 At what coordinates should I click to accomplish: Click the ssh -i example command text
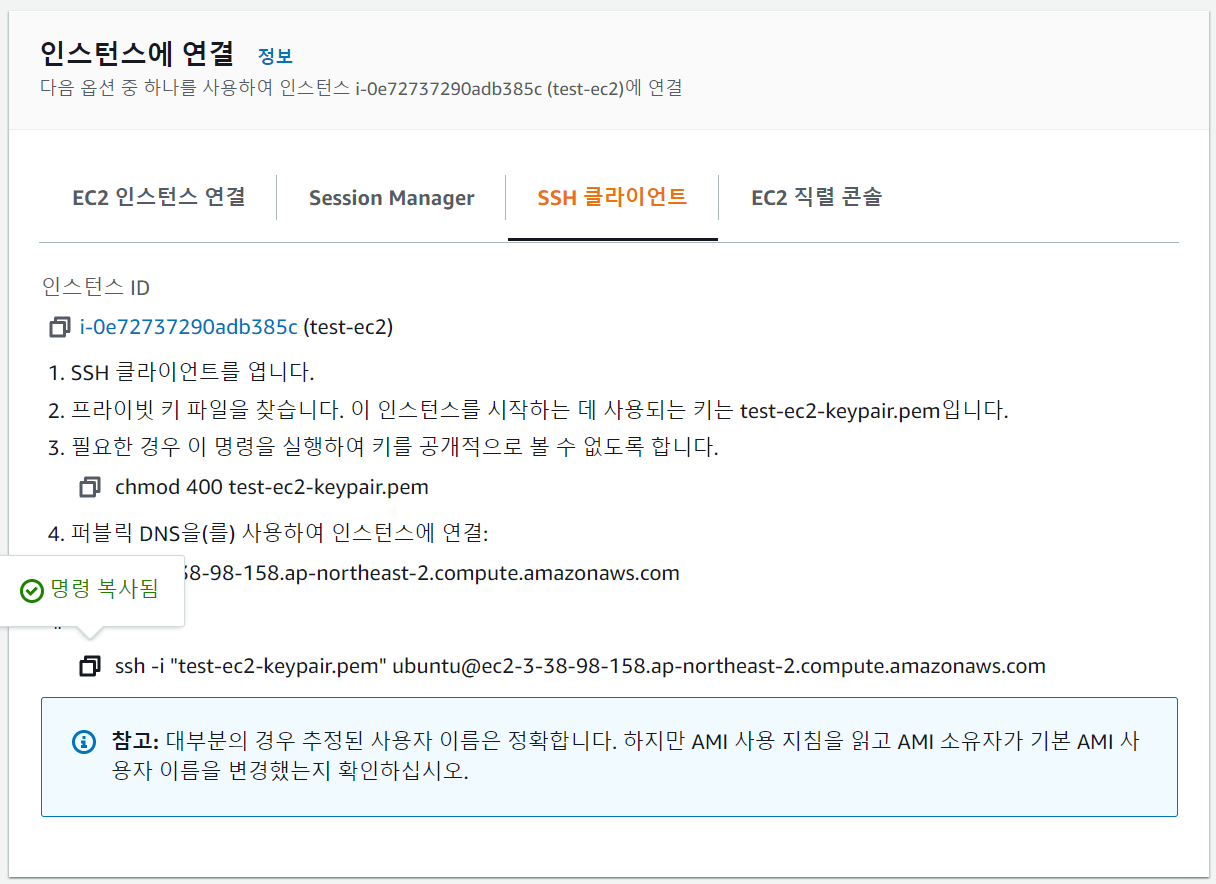click(580, 665)
